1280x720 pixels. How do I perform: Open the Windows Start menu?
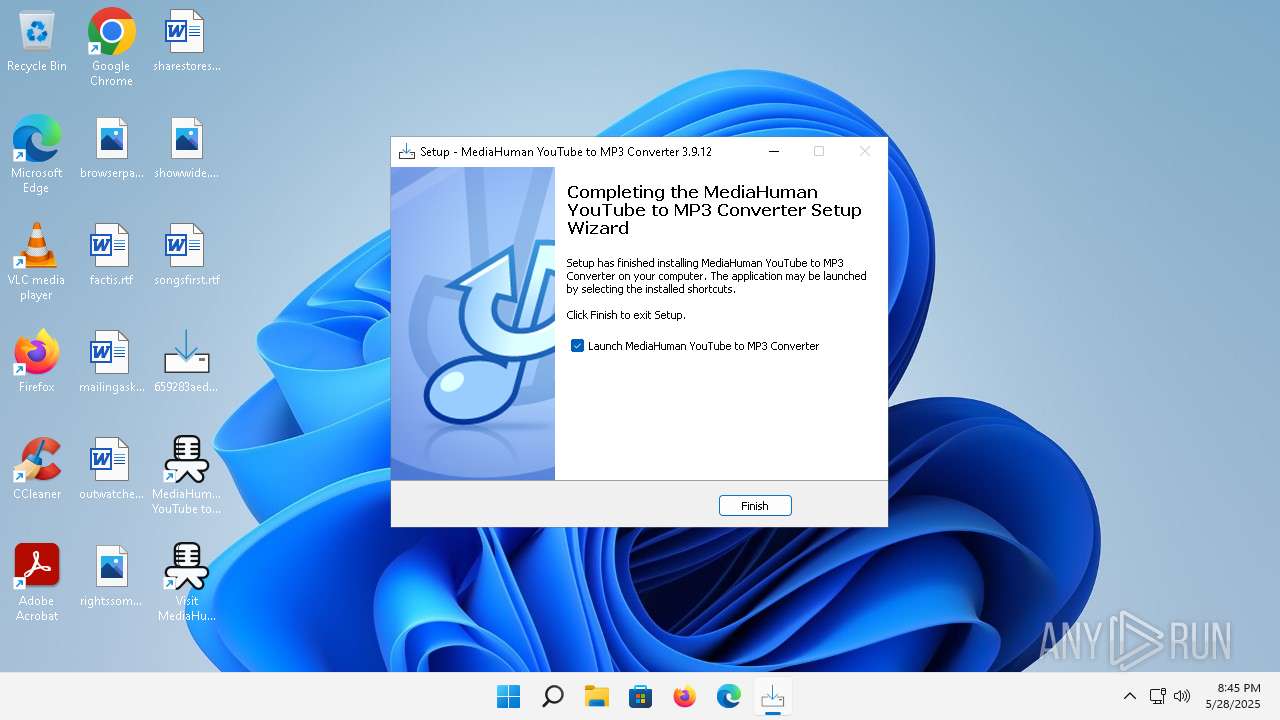coord(508,696)
